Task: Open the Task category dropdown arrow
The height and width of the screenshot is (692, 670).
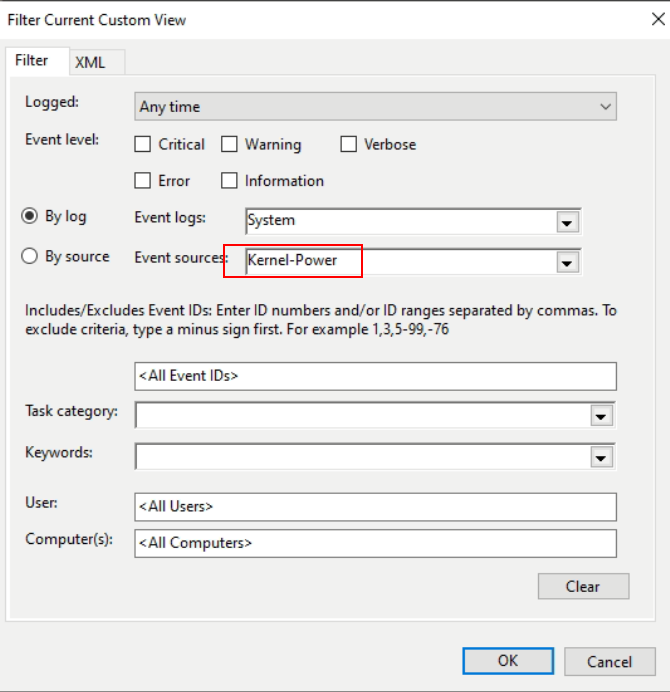Action: 601,416
